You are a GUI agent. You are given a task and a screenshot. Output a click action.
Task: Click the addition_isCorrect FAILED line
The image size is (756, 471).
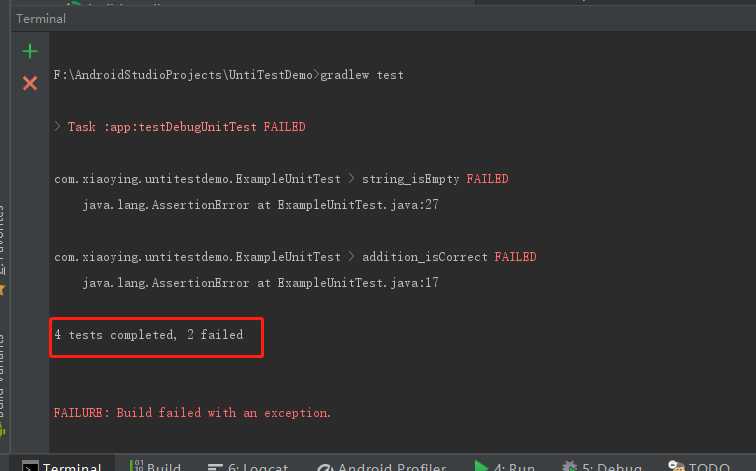(x=295, y=257)
